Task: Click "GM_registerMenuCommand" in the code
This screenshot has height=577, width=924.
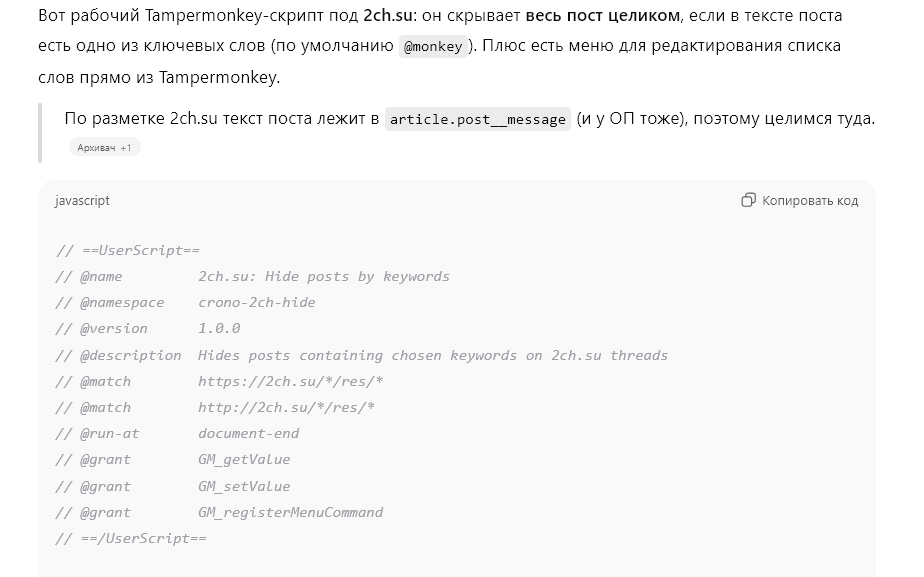Action: (290, 512)
